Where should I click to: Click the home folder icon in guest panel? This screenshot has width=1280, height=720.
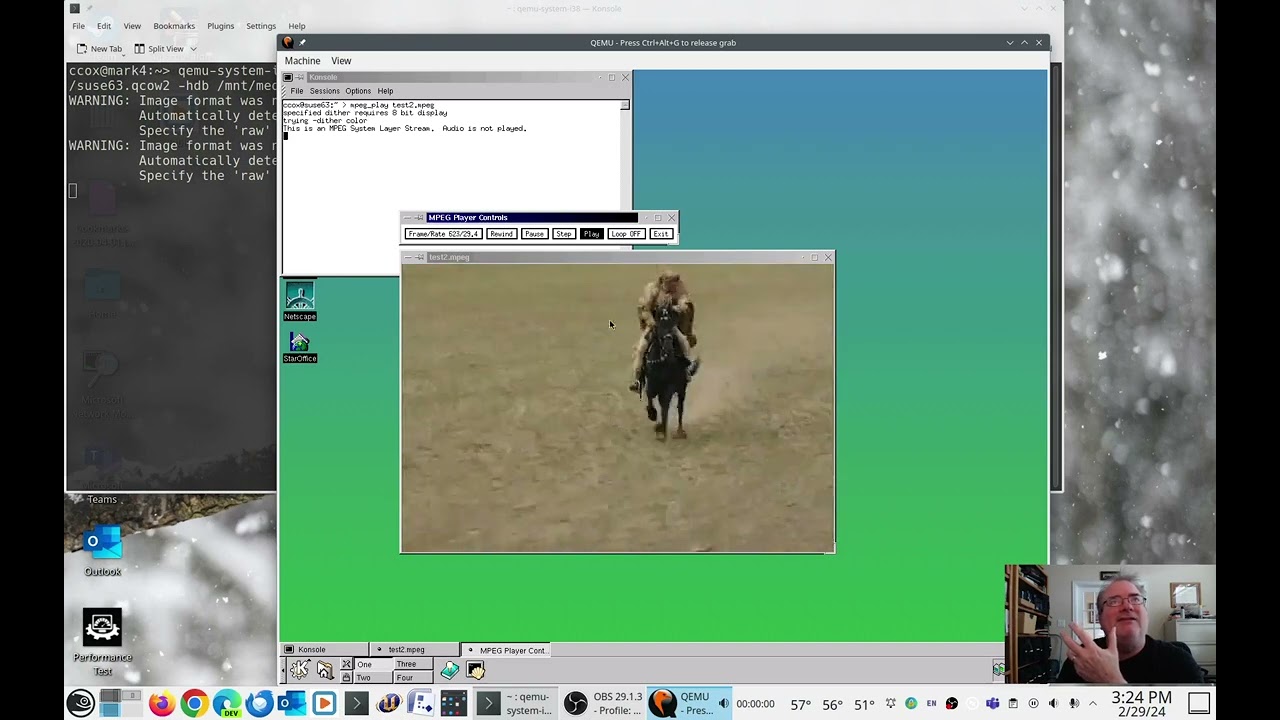point(325,670)
